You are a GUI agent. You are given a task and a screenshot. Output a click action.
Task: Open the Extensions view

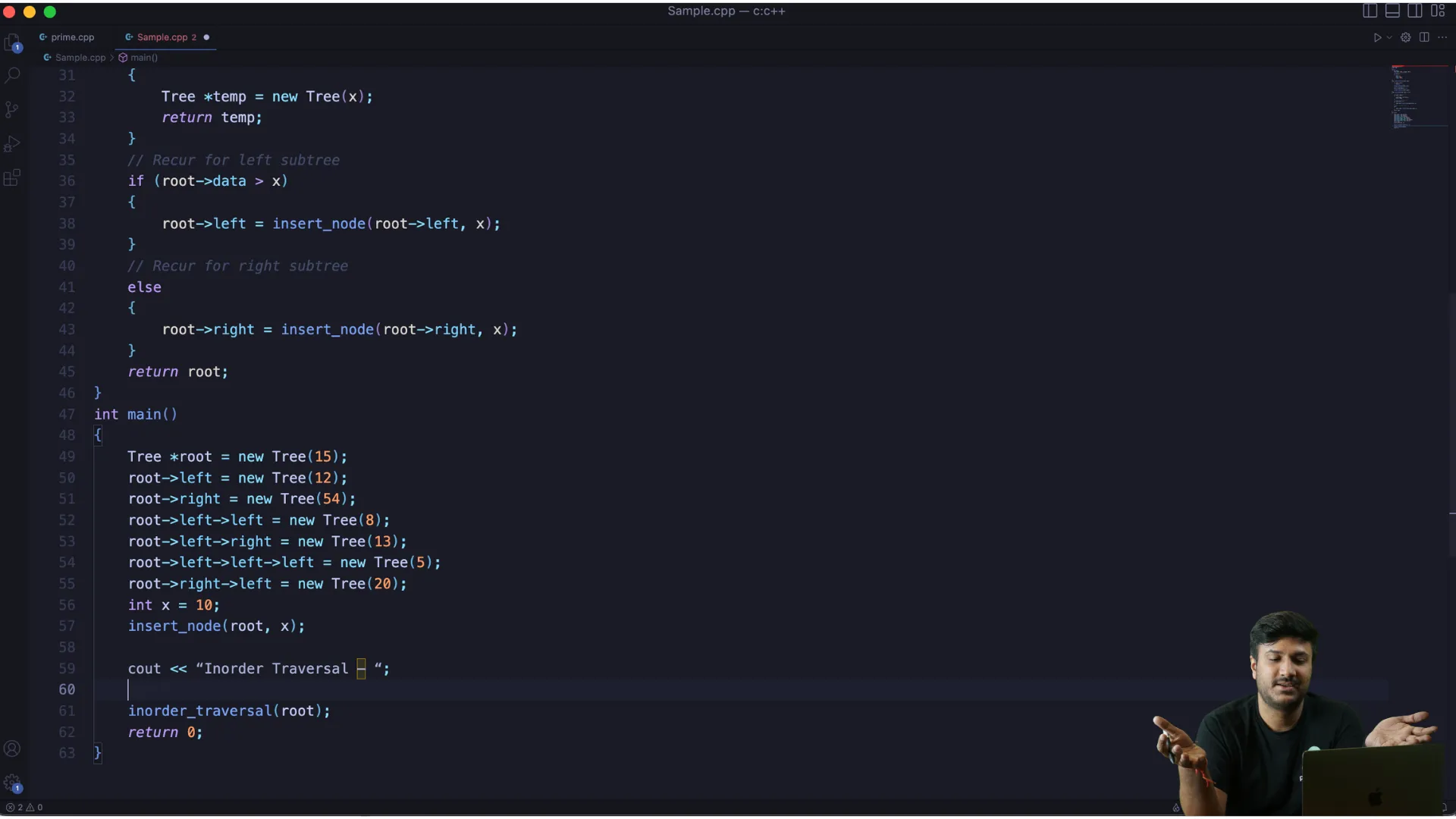coord(12,178)
